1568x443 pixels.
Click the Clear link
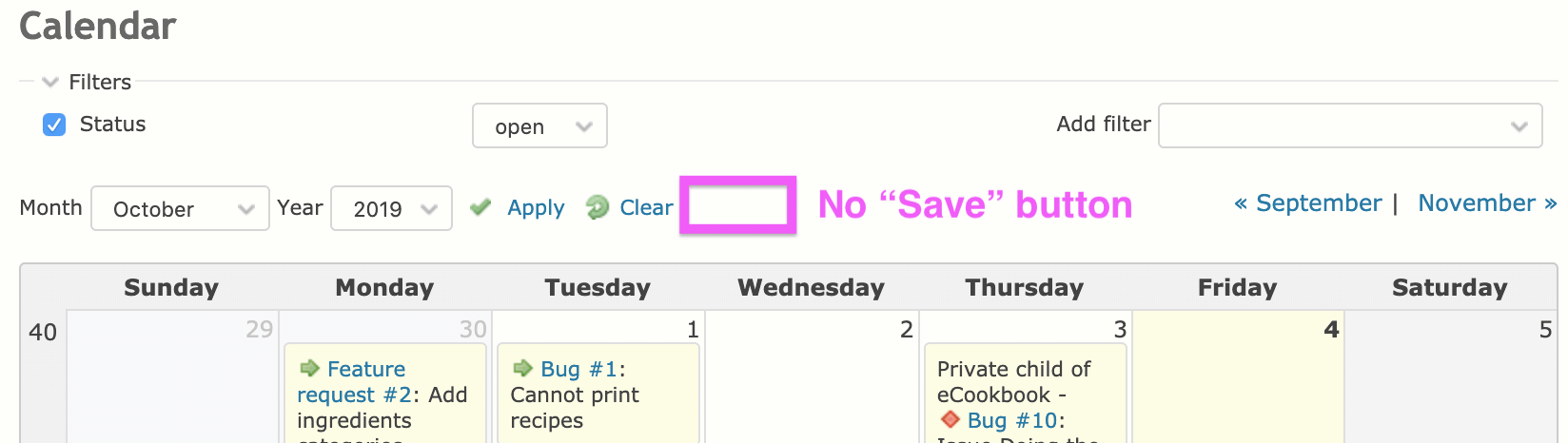646,208
